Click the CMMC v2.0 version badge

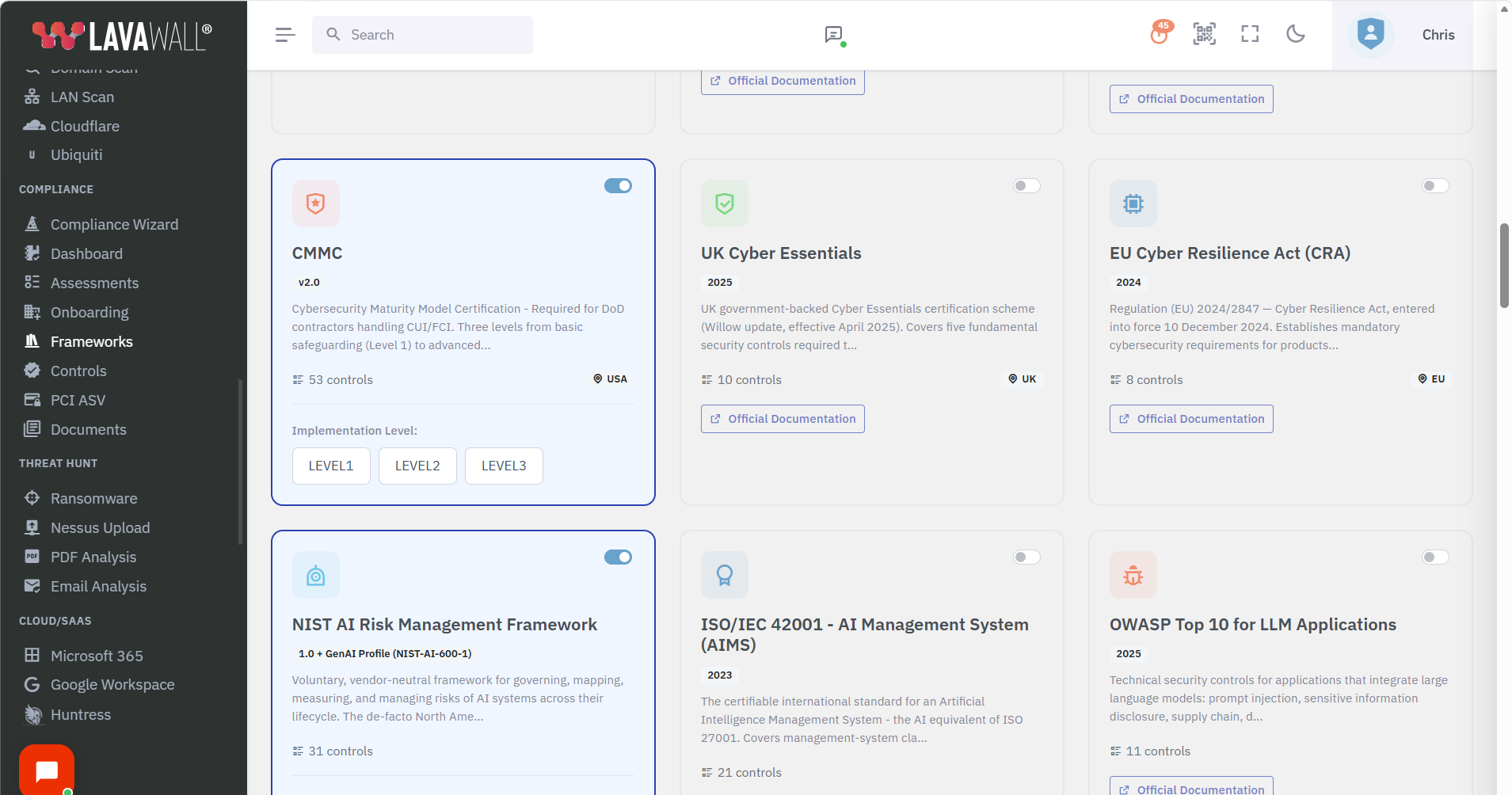pos(309,283)
